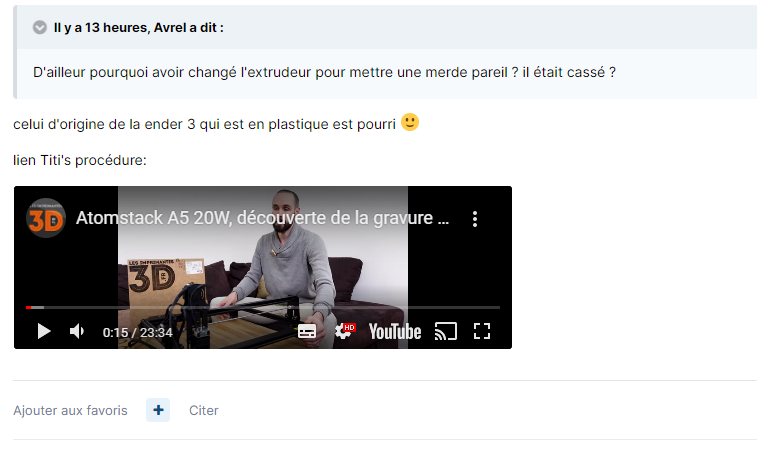Open the quoted post header by Avrel

139,28
